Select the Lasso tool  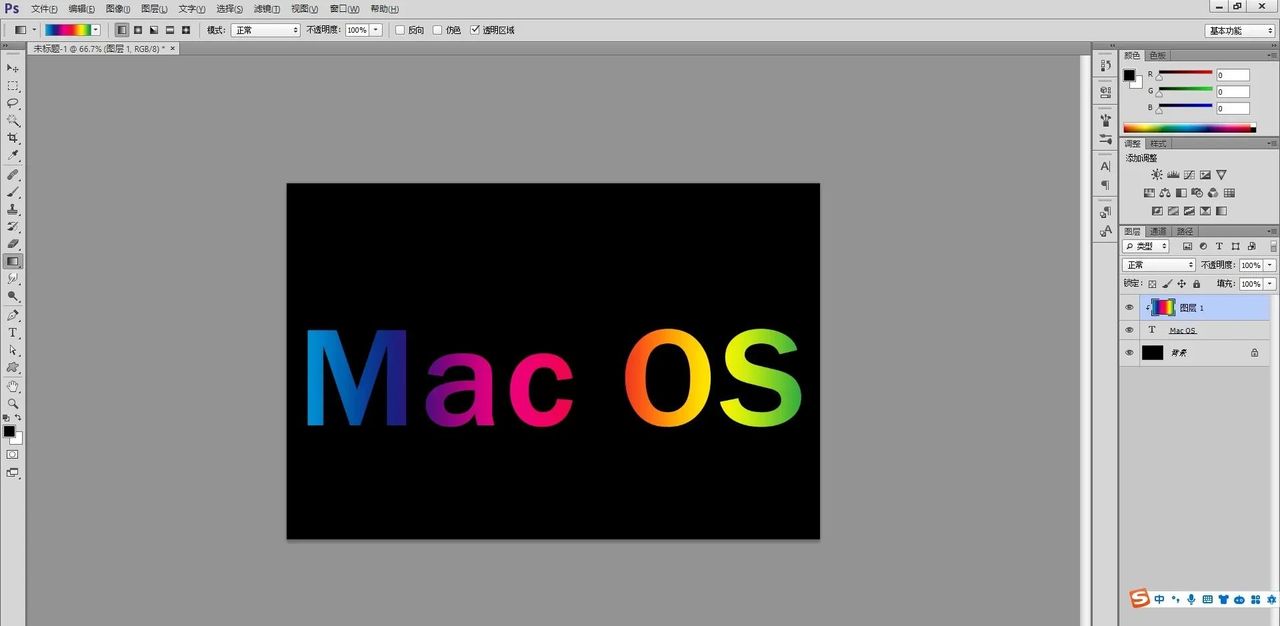(13, 103)
